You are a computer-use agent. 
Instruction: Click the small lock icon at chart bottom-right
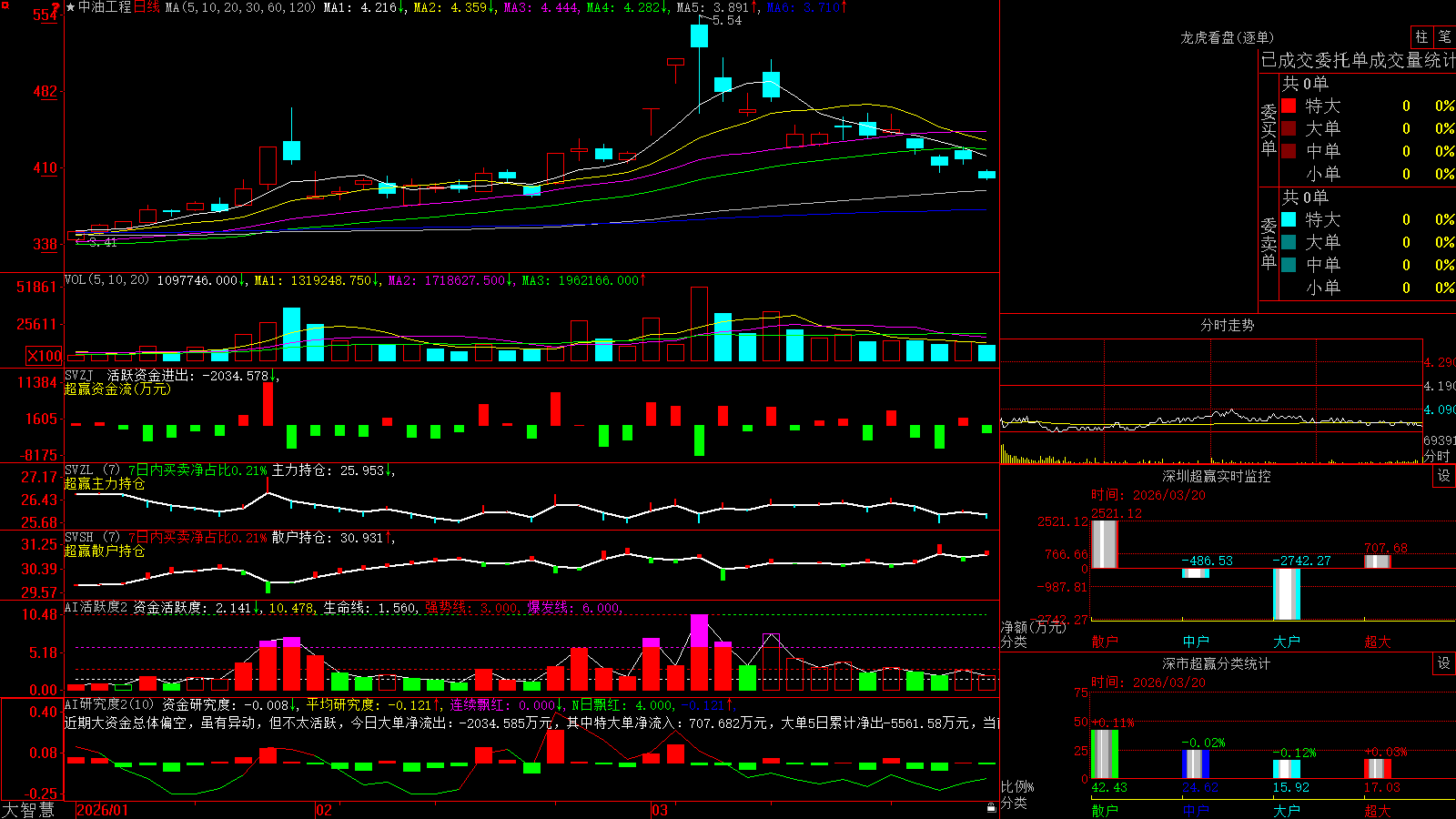pos(992,807)
